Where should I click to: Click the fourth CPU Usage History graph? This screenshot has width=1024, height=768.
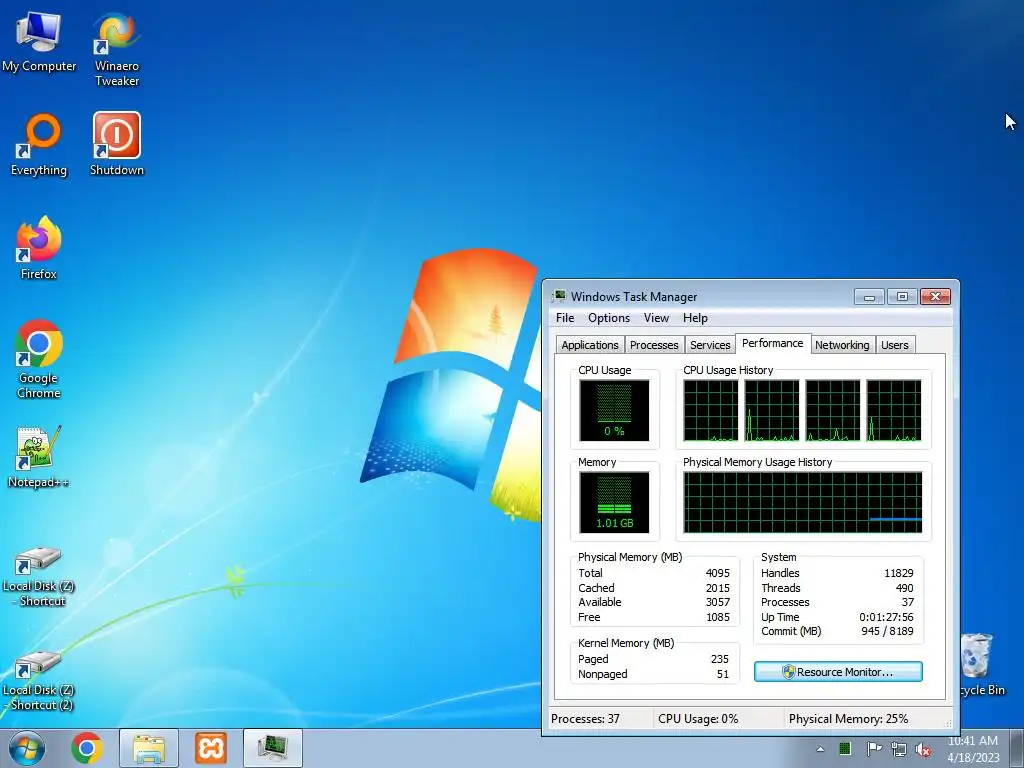coord(894,411)
